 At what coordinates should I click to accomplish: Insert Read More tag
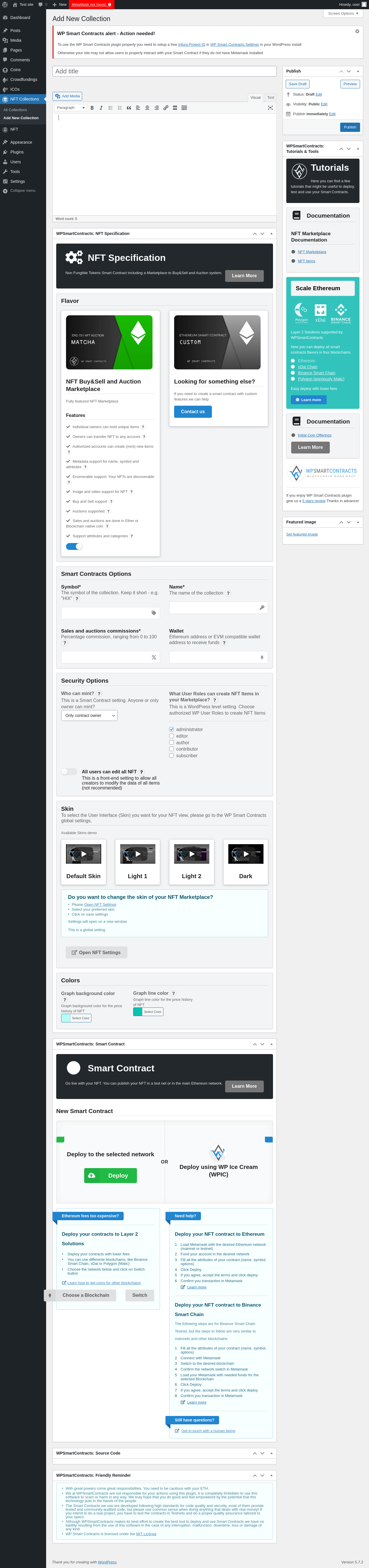point(175,108)
